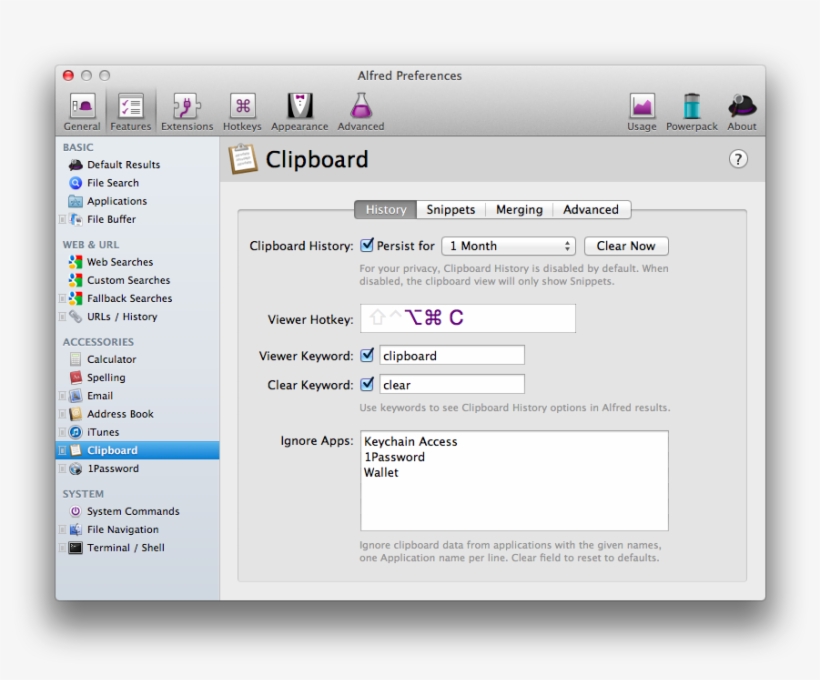Select File Navigation Finder icon
820x680 pixels.
pos(76,530)
